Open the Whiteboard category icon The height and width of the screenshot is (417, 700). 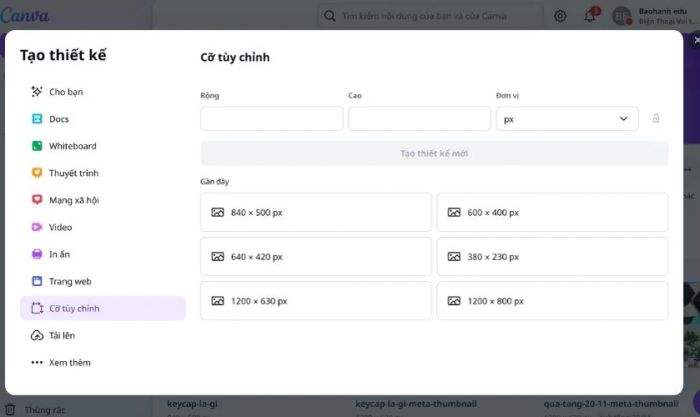[x=37, y=146]
